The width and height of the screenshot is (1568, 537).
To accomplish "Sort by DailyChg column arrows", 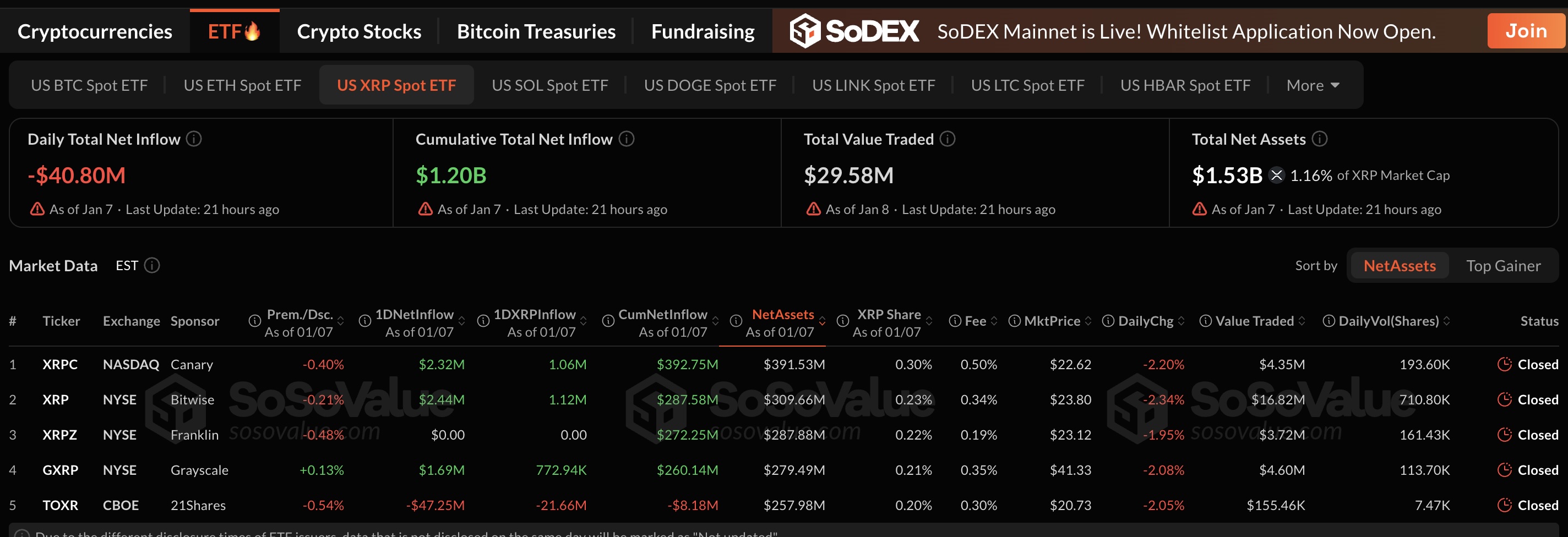I will (1181, 321).
